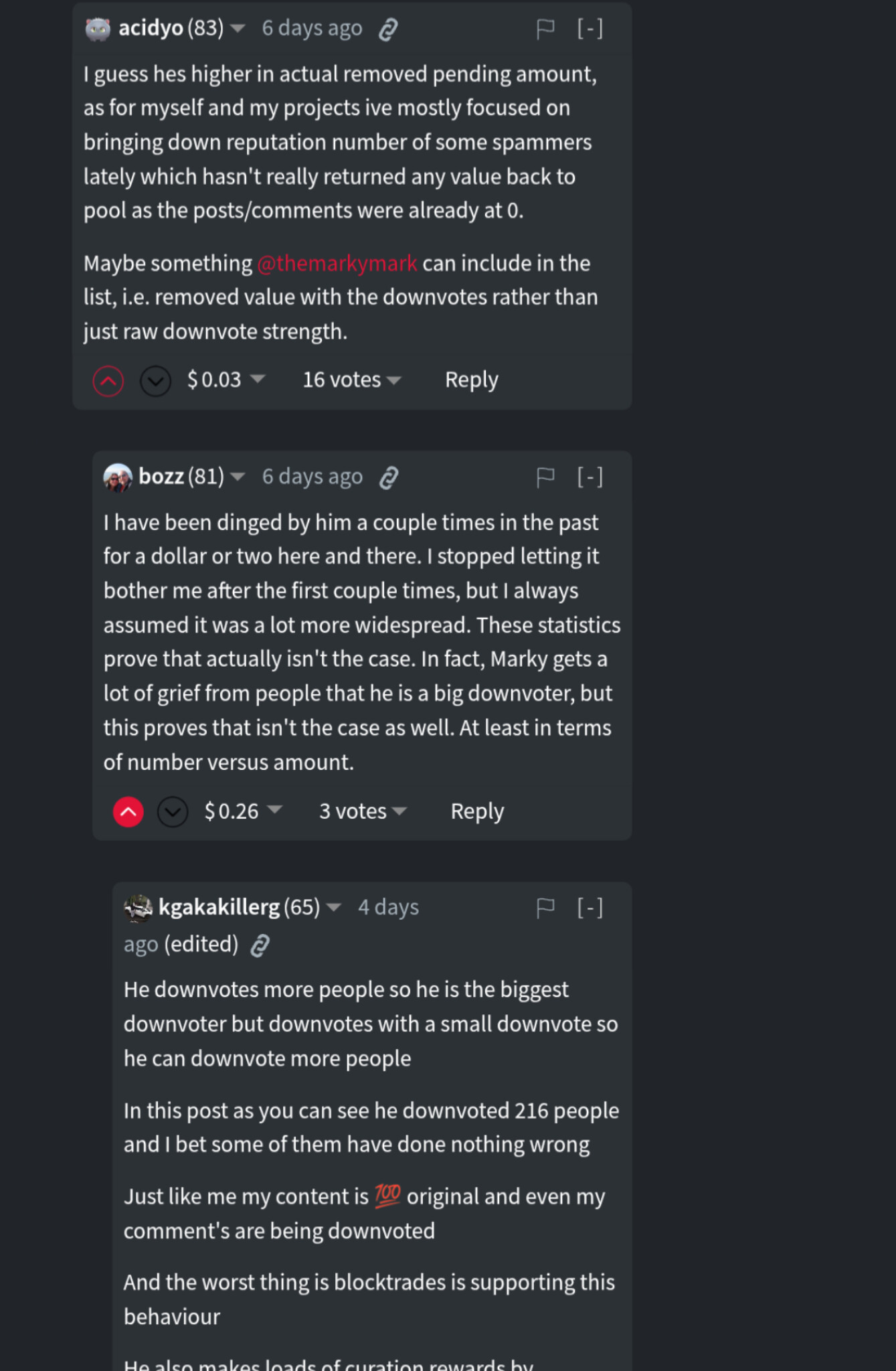Copy permalink of kgakakillerg's comment
The width and height of the screenshot is (896, 1371).
click(x=260, y=945)
